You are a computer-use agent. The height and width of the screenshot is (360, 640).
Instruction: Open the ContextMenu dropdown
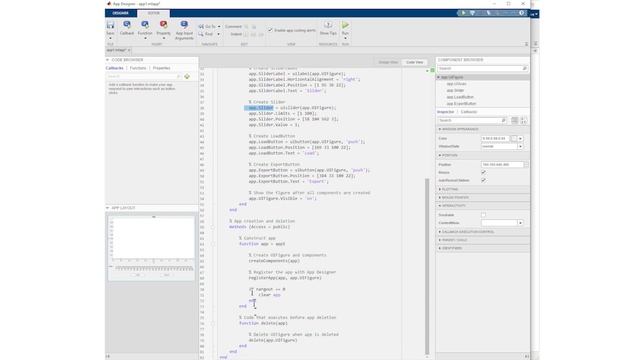(520, 223)
